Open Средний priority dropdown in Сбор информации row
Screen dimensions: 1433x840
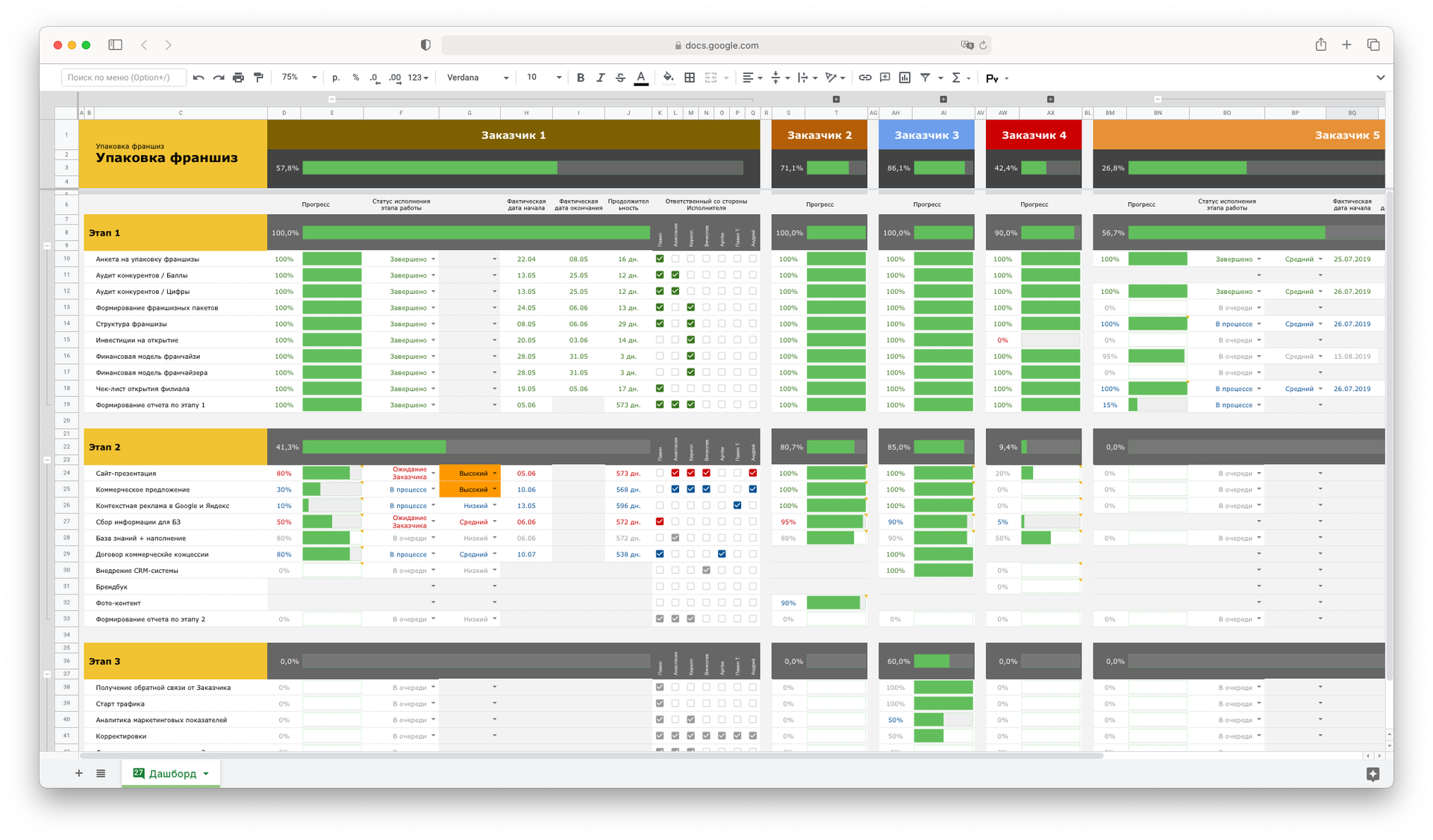(x=494, y=521)
